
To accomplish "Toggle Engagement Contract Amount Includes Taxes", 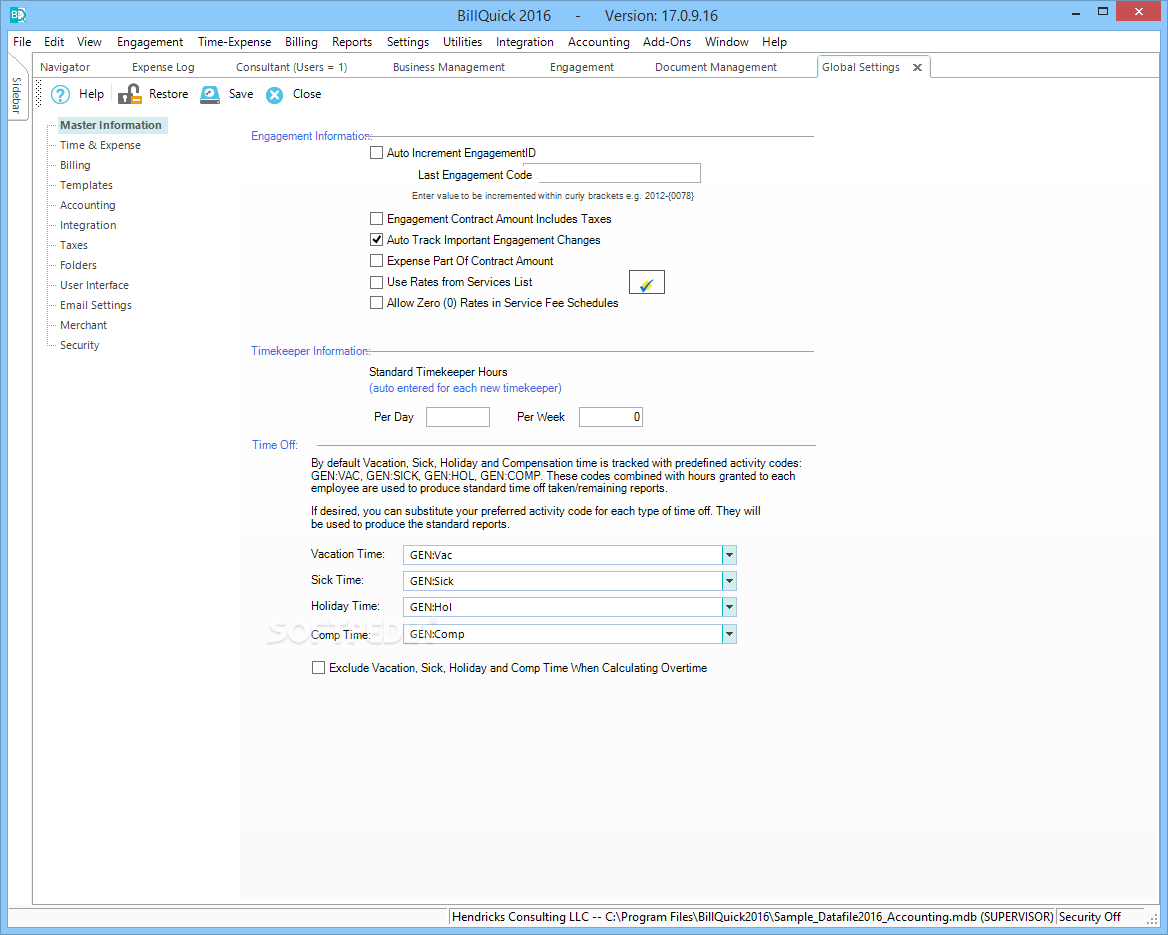I will [x=376, y=219].
